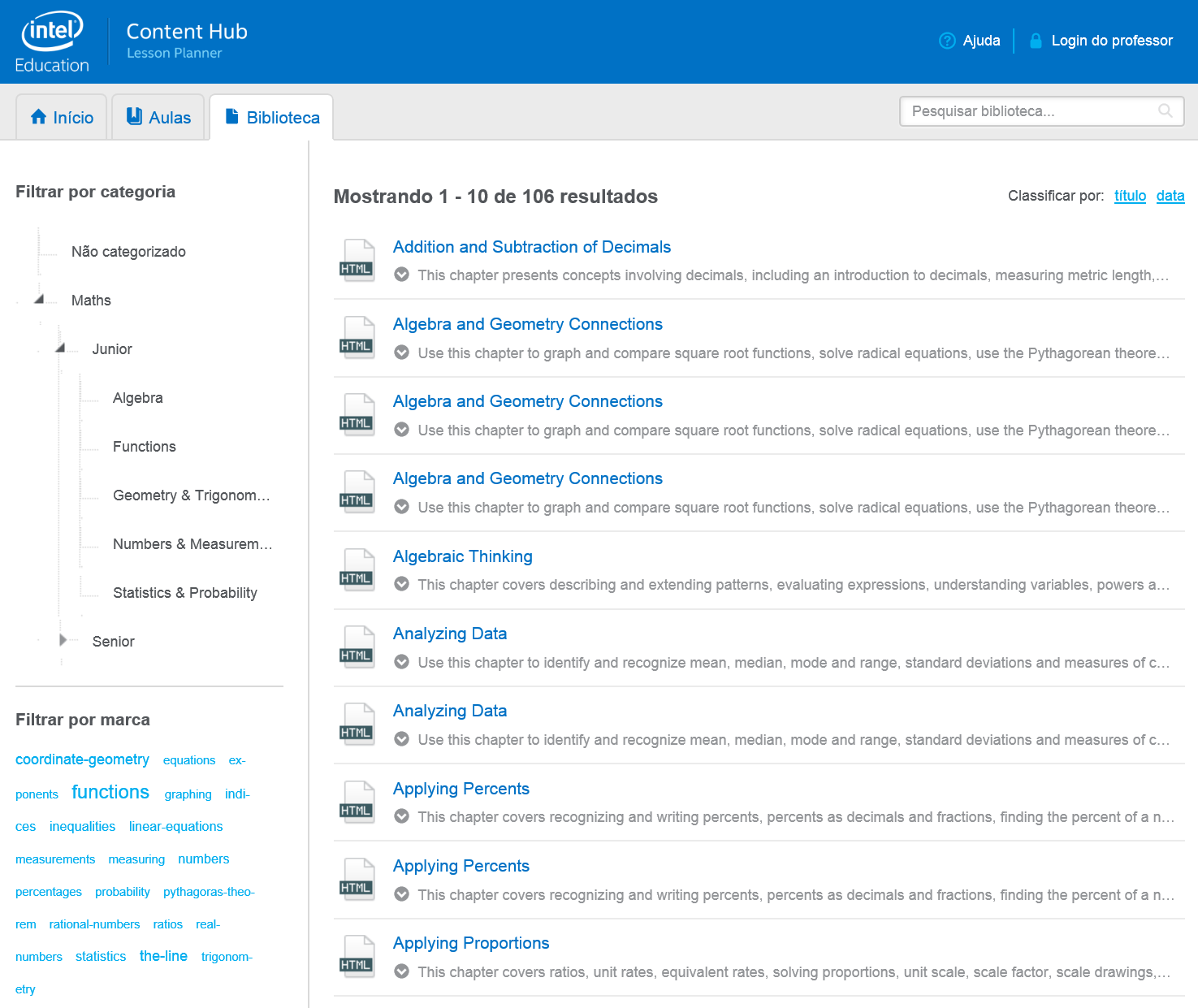Click the magnifier search icon in library search

coord(1166,111)
